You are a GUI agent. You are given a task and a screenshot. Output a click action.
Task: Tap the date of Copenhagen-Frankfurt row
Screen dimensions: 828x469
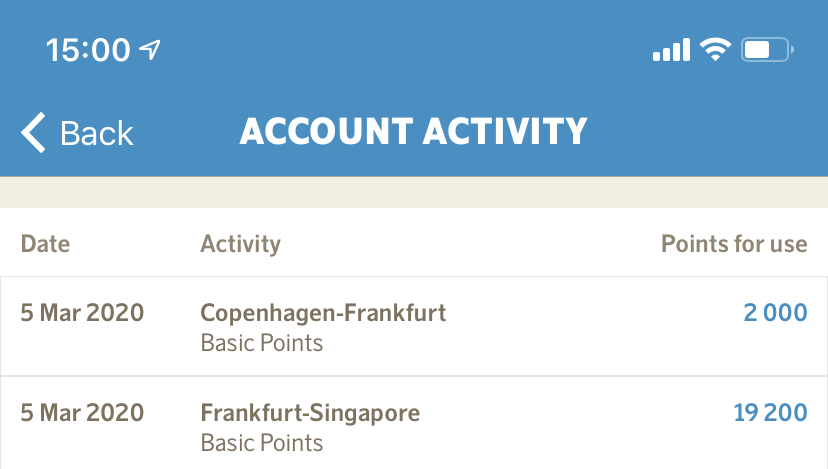point(82,313)
